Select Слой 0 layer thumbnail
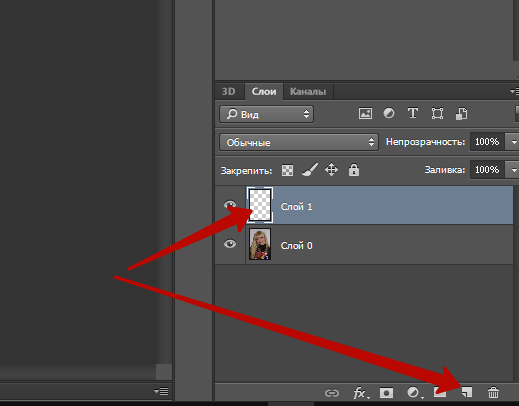 (260, 244)
